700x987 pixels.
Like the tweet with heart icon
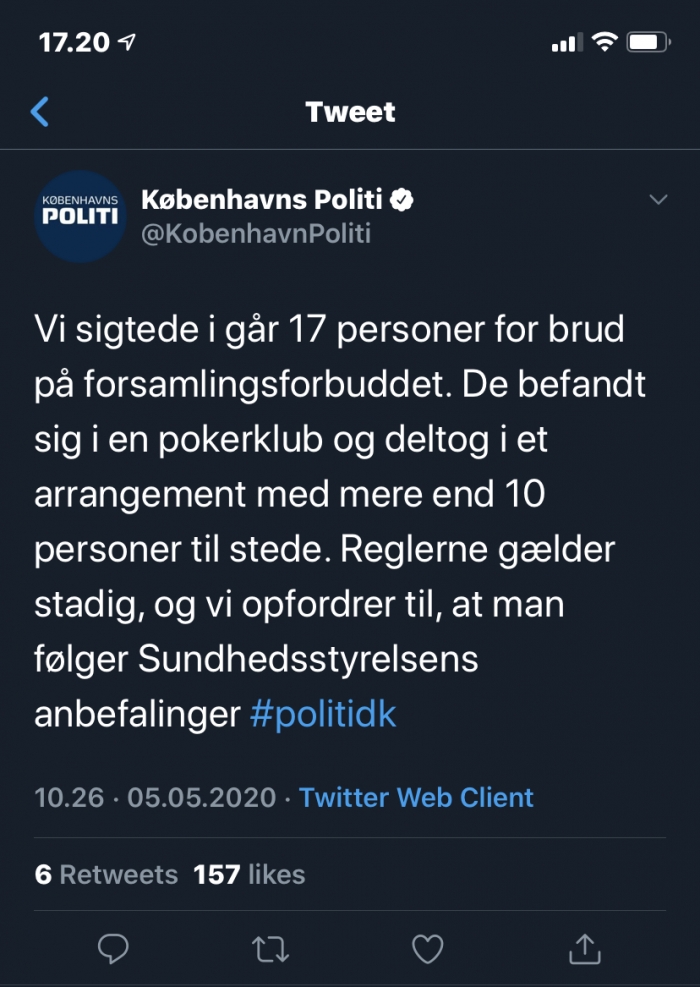coord(427,949)
